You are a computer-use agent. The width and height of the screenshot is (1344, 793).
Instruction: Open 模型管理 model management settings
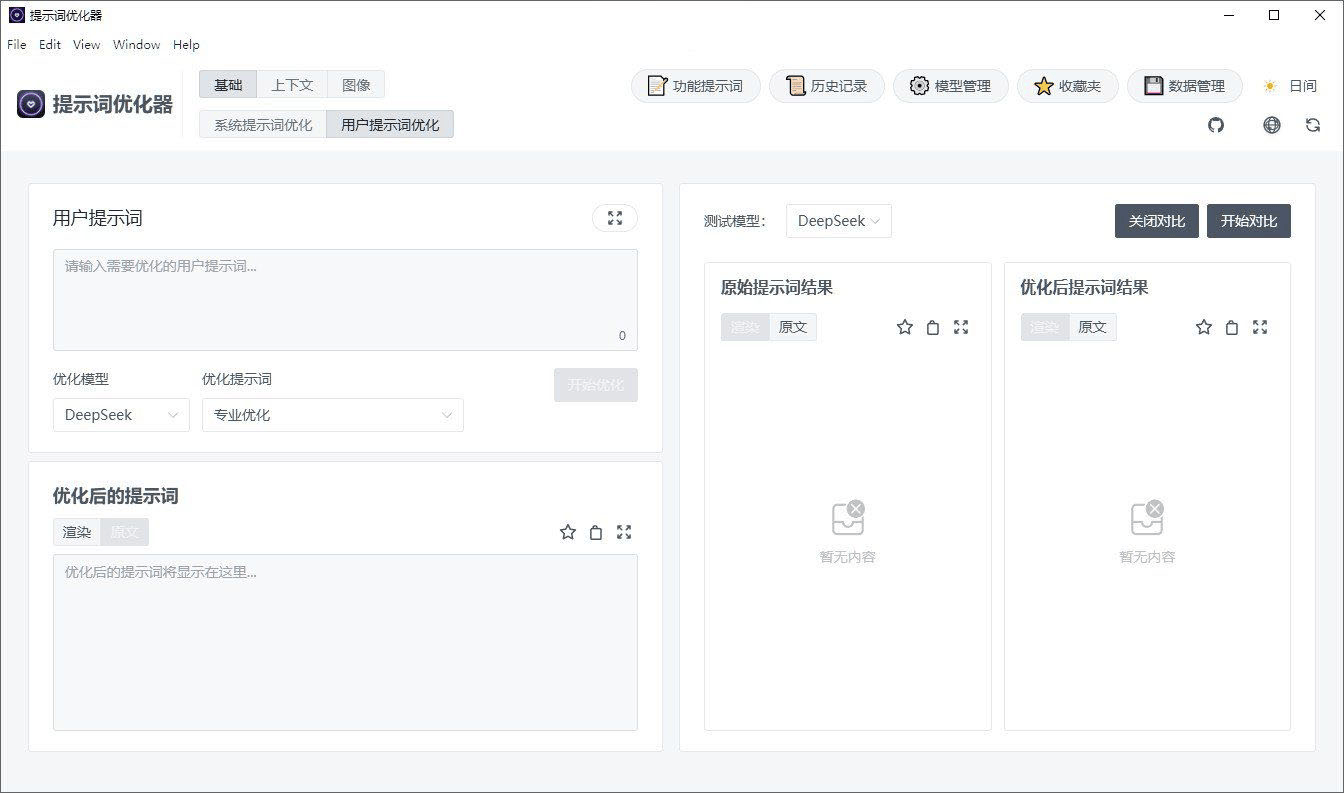point(950,86)
